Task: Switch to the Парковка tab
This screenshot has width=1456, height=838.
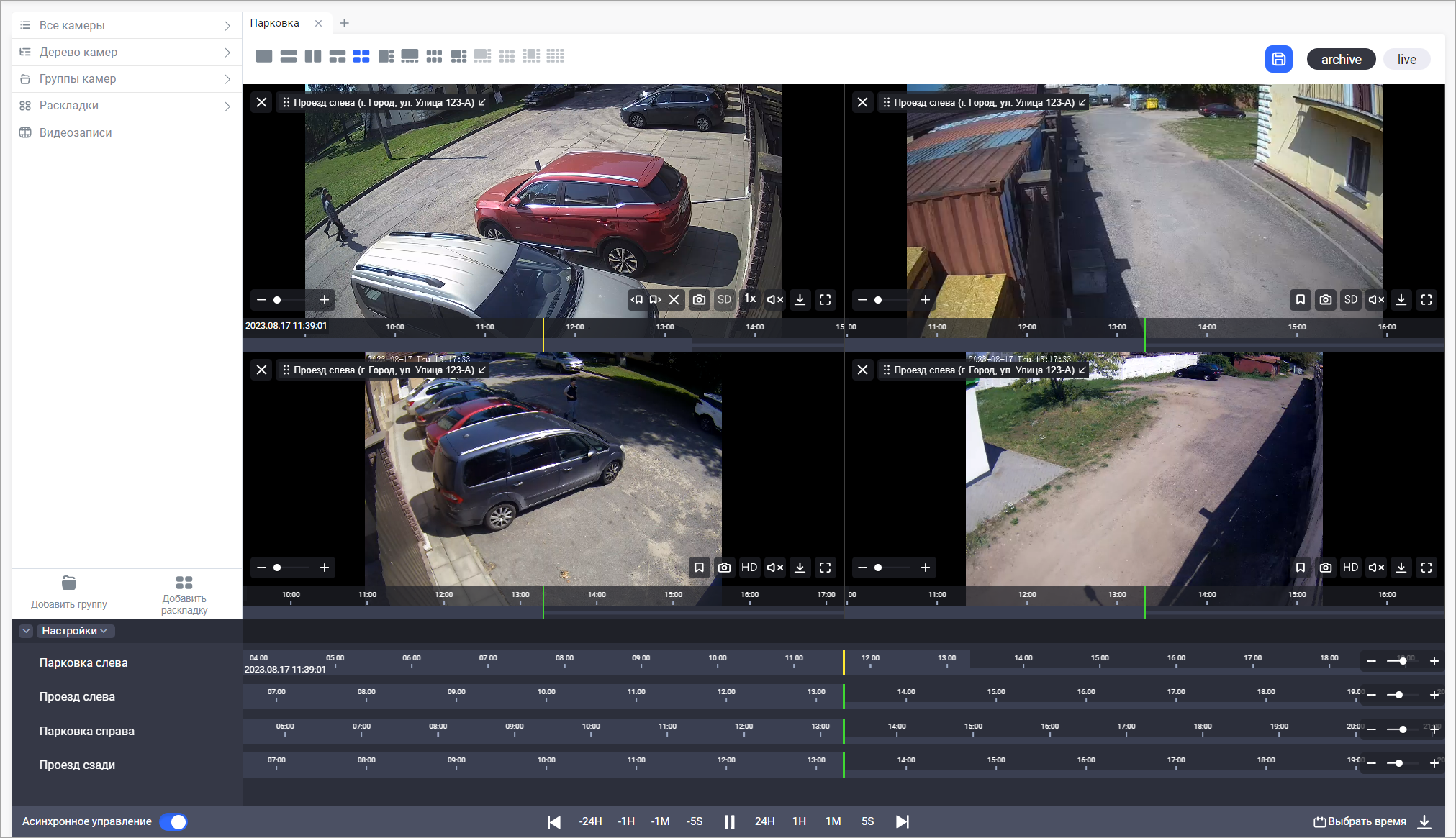Action: click(275, 23)
